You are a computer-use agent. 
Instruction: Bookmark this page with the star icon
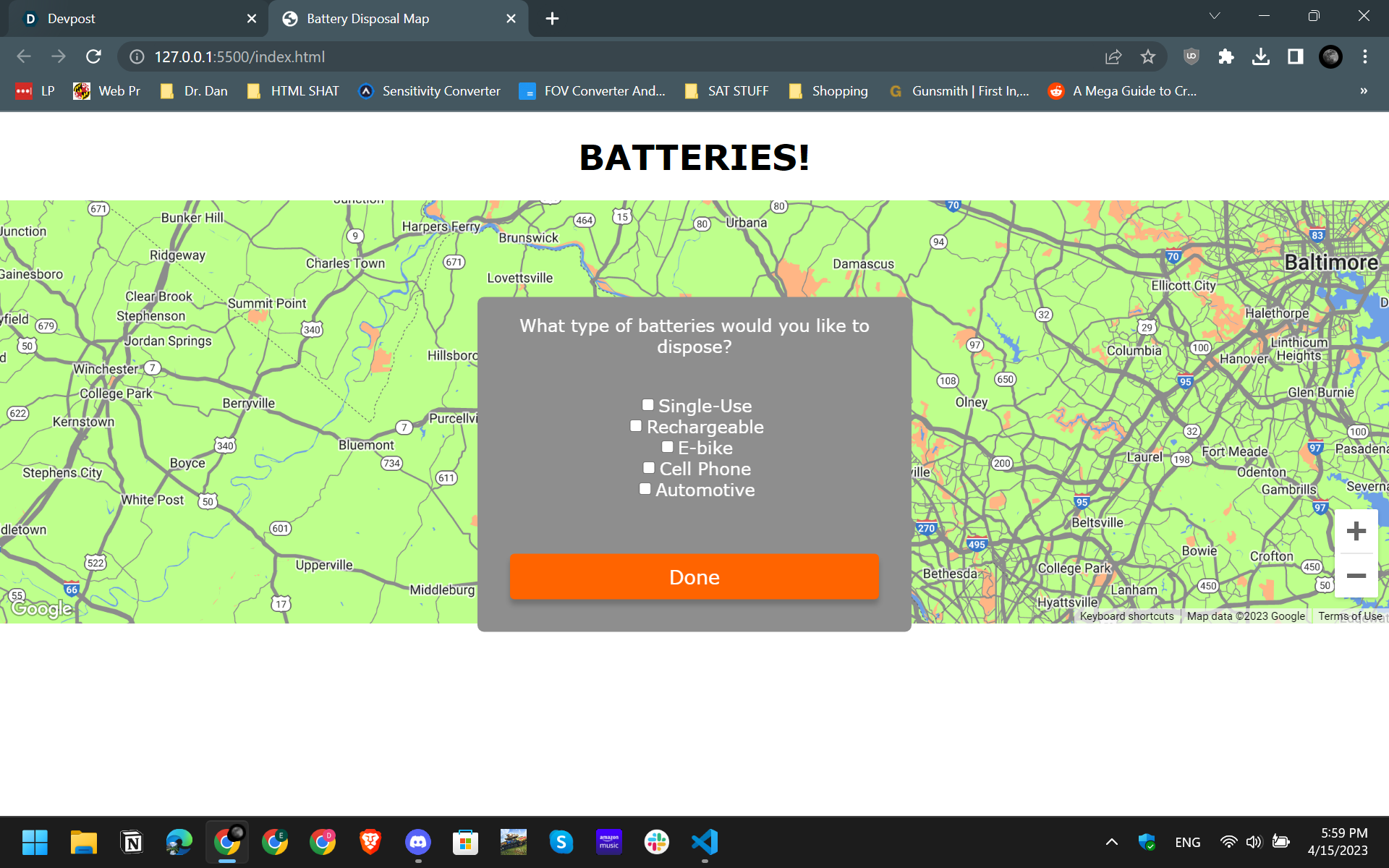1148,56
